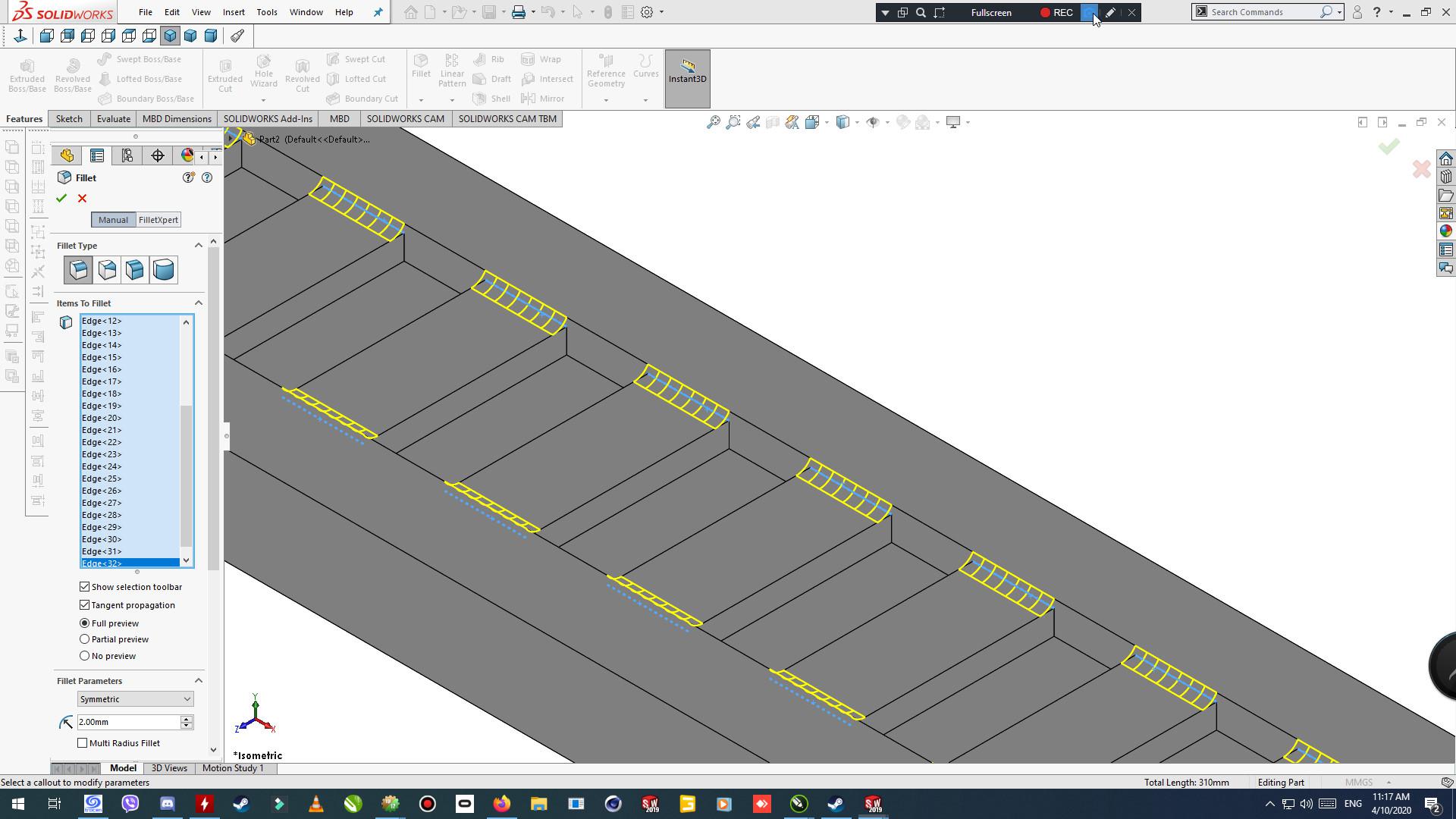
Task: Collapse the Fillet Parameters section
Action: point(199,681)
